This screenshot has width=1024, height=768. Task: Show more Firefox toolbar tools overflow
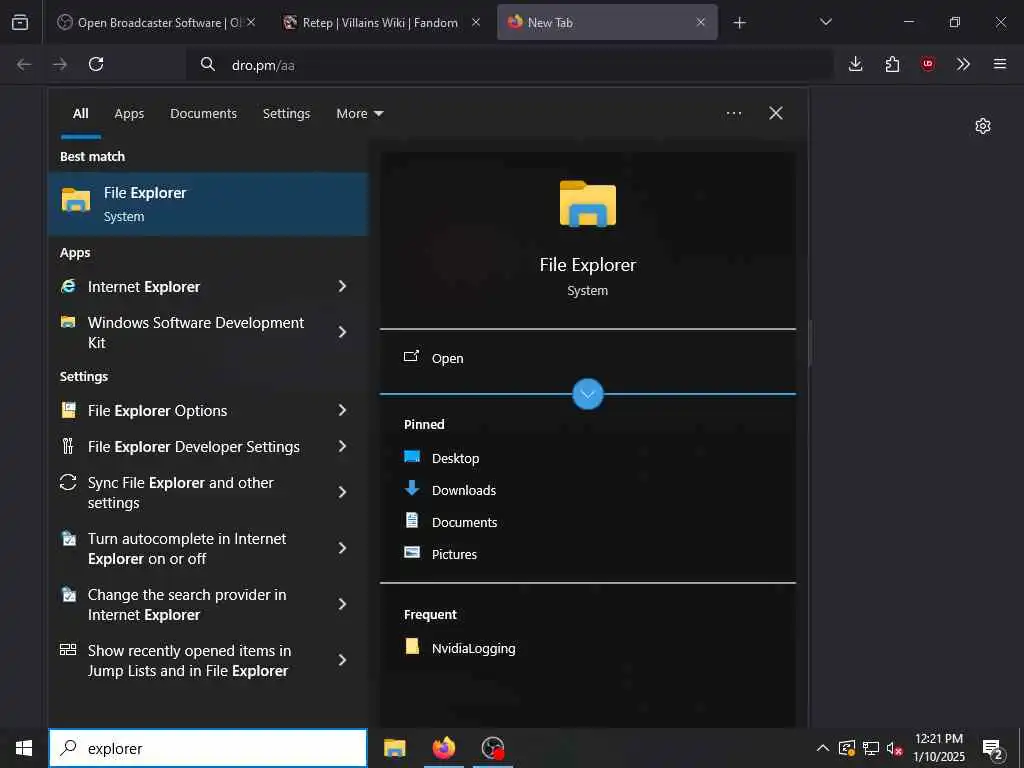coord(963,64)
